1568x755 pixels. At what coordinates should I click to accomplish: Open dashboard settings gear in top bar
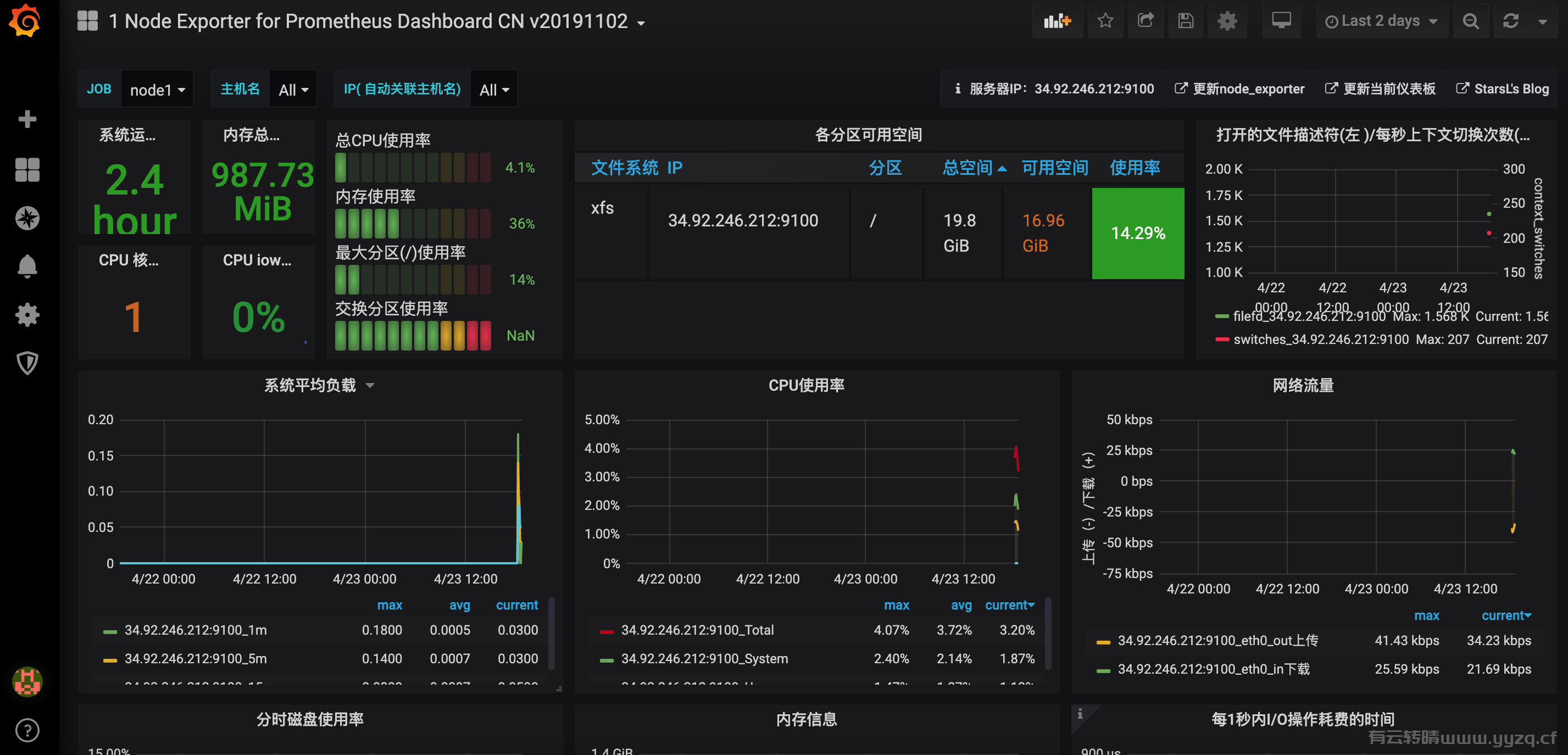[1226, 21]
